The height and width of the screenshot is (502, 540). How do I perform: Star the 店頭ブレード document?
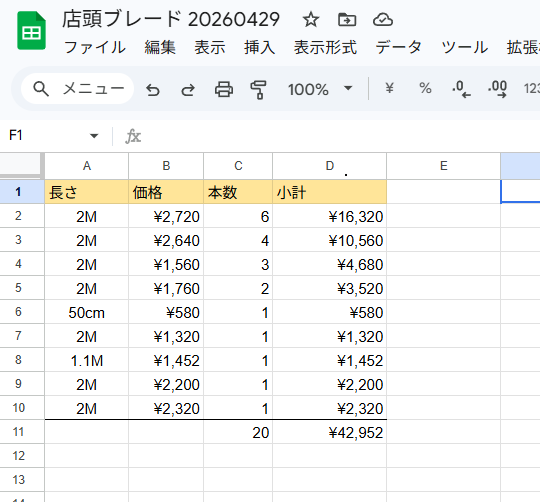311,20
